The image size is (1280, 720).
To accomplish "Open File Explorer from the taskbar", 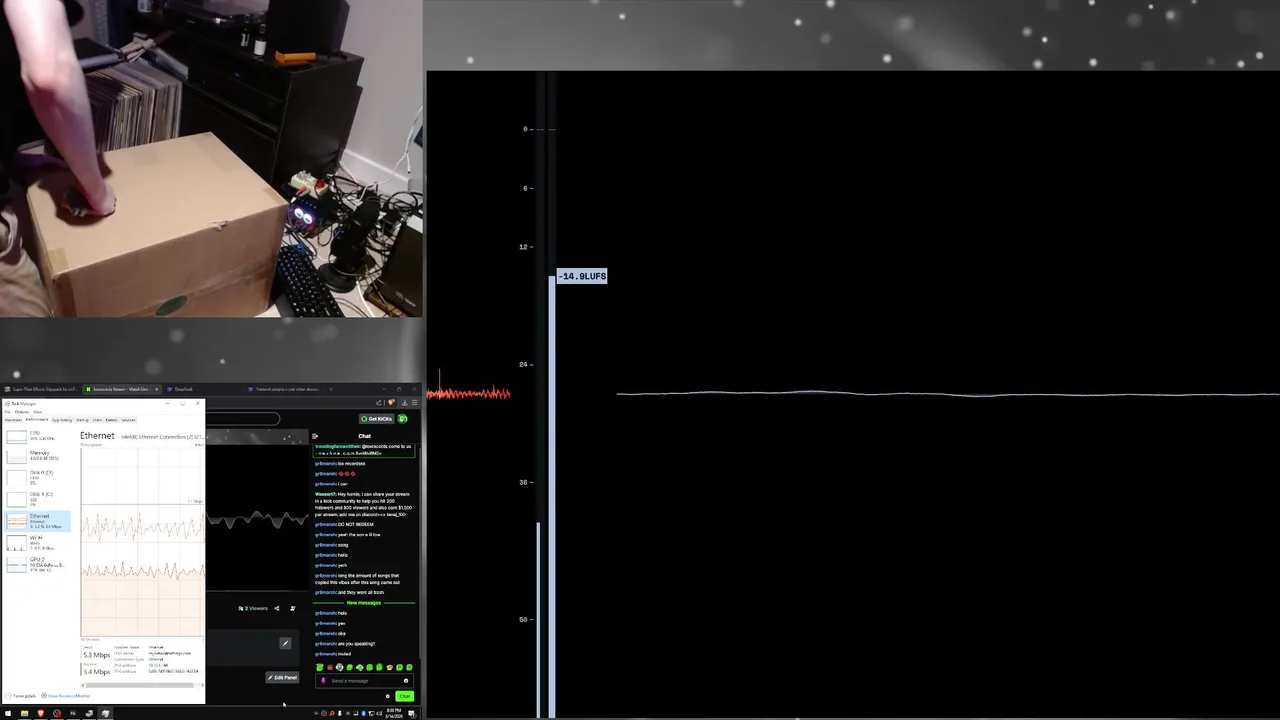I will pyautogui.click(x=24, y=713).
